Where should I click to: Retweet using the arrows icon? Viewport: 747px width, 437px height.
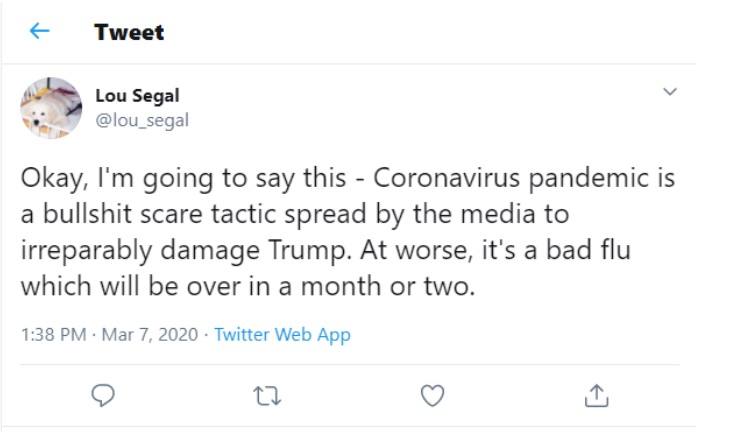tap(267, 396)
